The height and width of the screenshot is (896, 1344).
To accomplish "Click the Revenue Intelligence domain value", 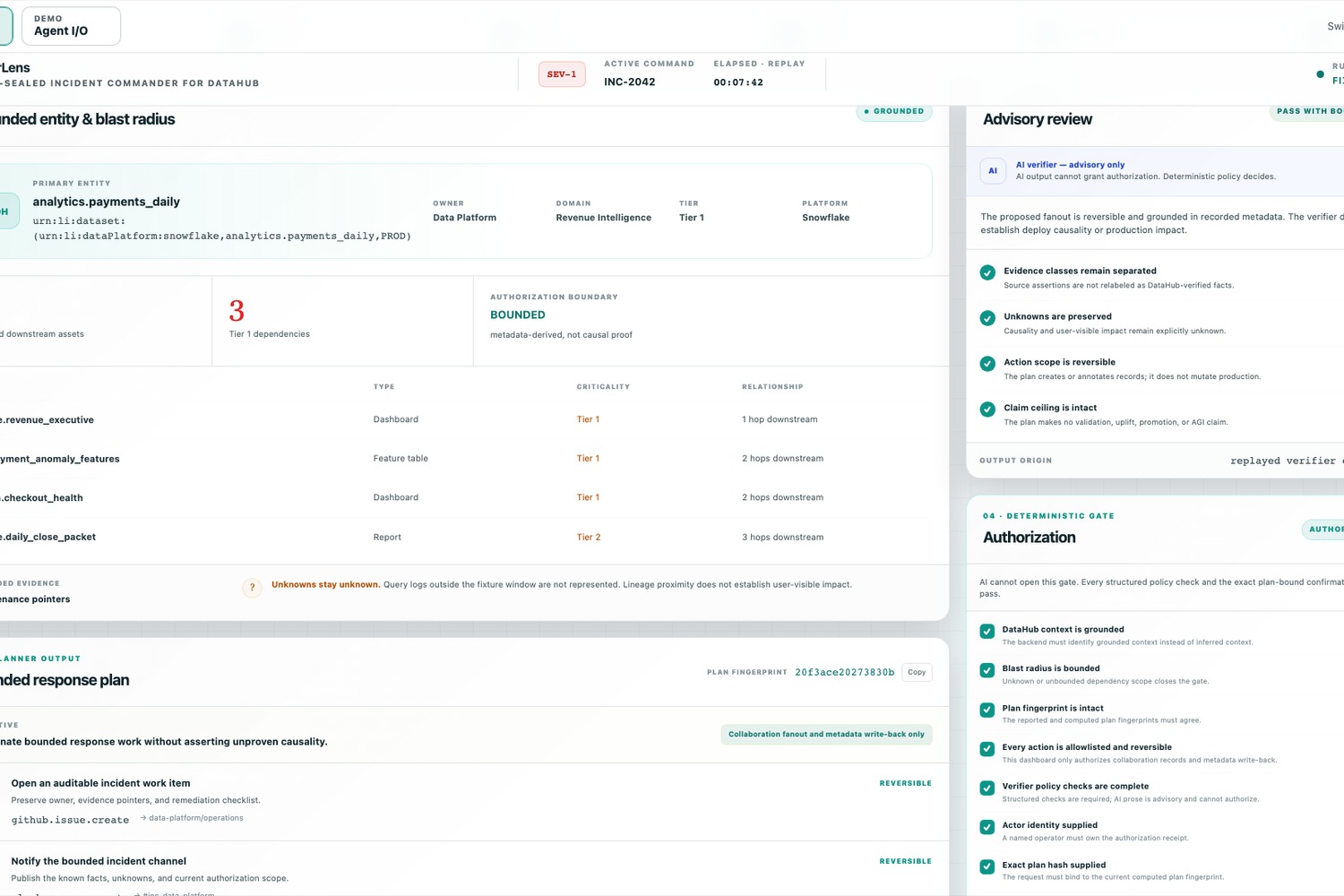I will [603, 218].
